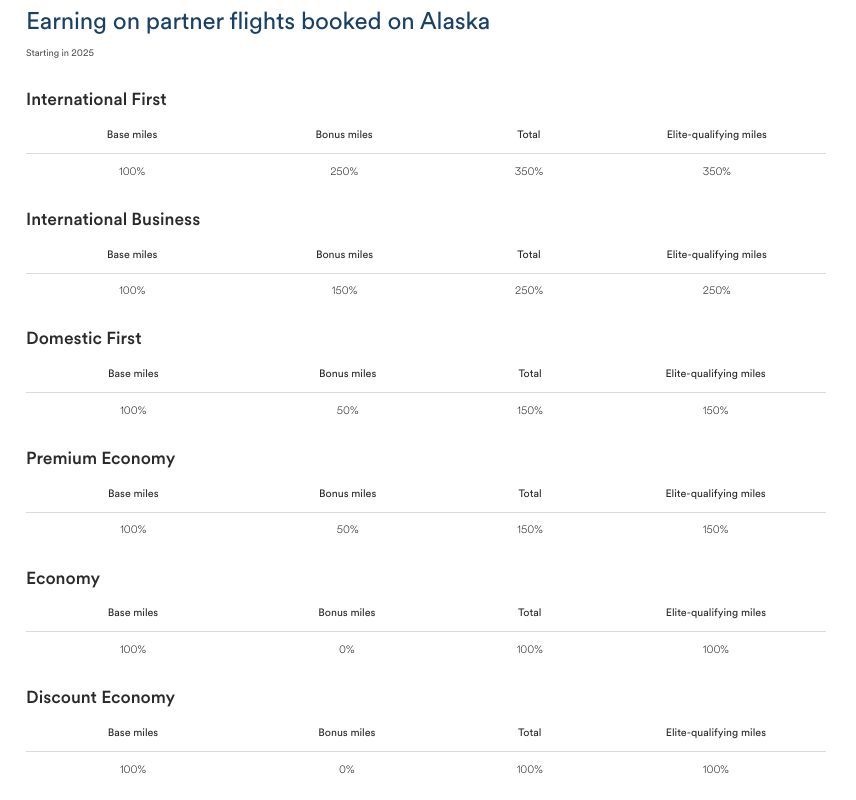Click the Bonus miles header under Domestic First
This screenshot has height=800, width=856.
348,374
